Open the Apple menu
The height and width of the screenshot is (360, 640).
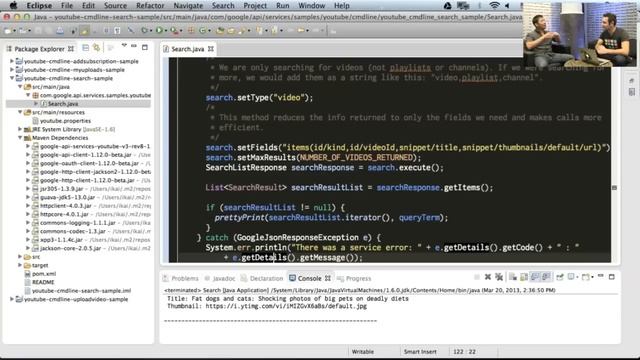tap(13, 6)
